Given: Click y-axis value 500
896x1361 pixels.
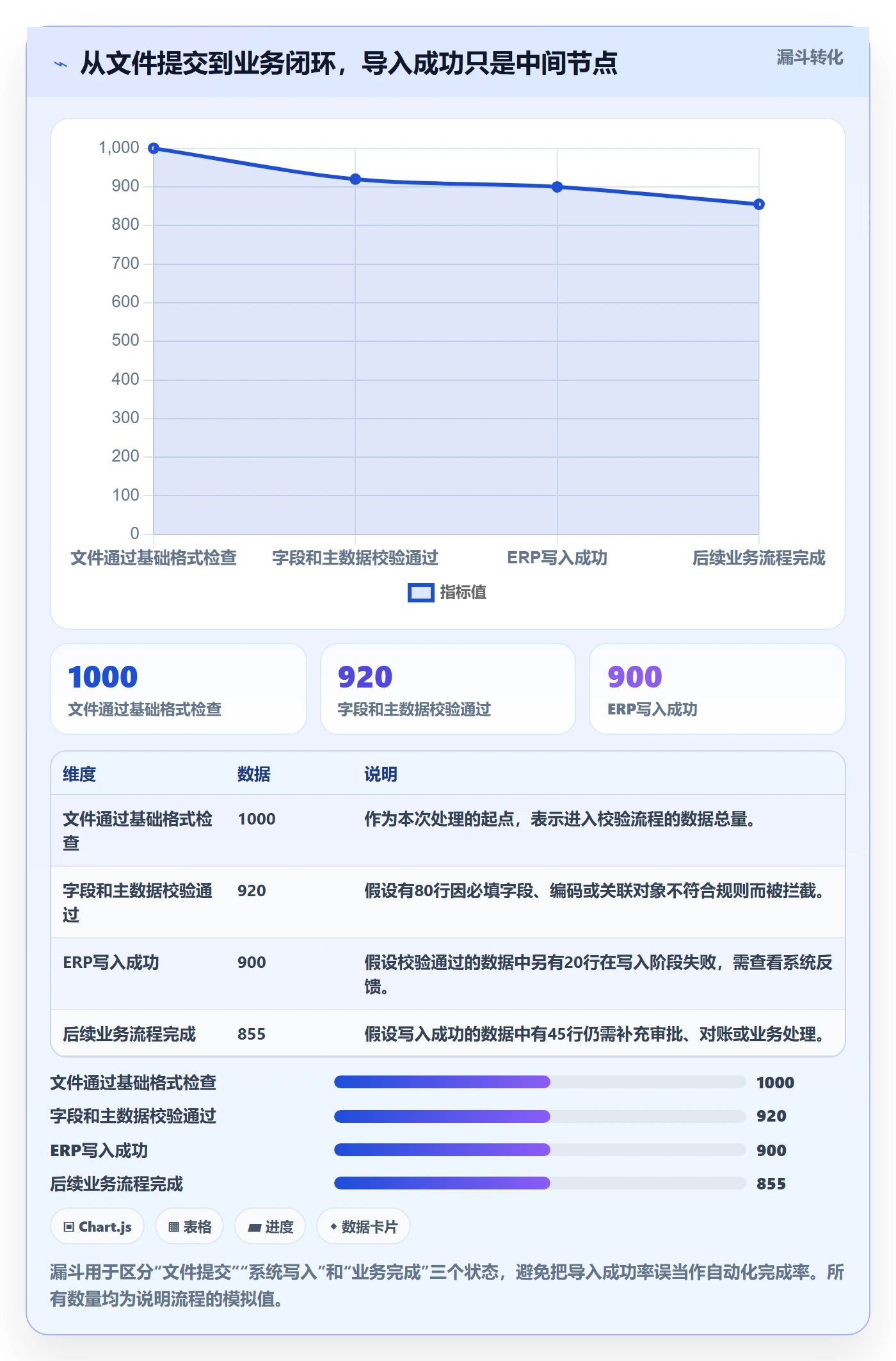Looking at the screenshot, I should [125, 340].
